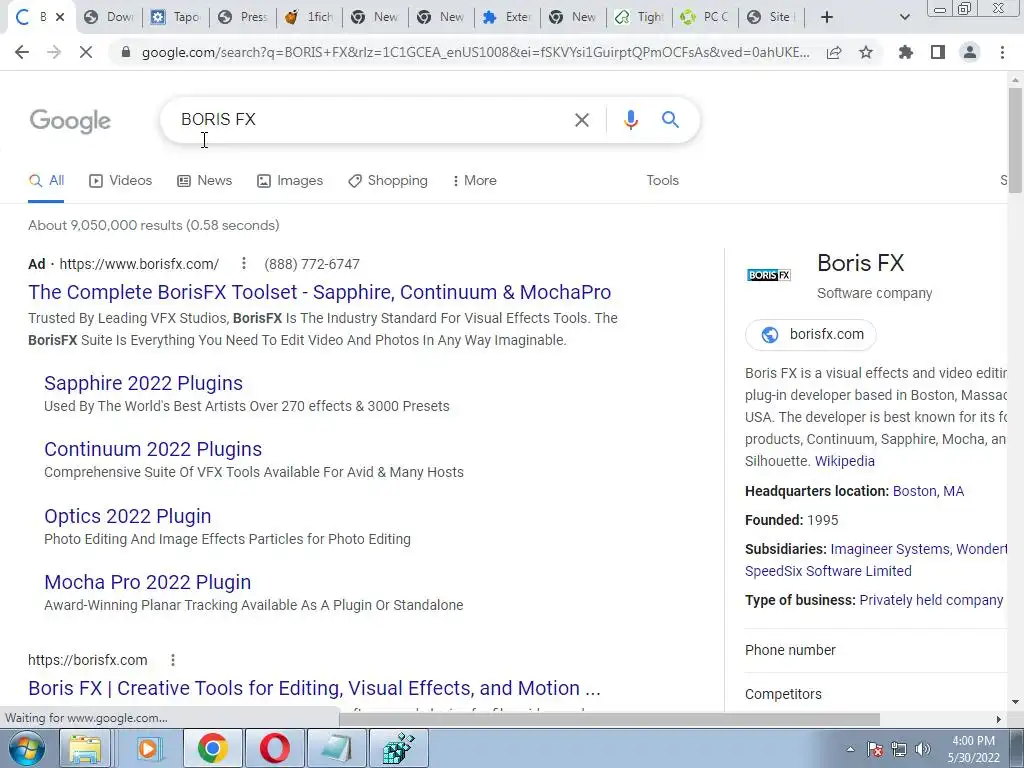Click the taskbar clock showing 4:00 PM
This screenshot has height=768, width=1024.
coord(973,749)
